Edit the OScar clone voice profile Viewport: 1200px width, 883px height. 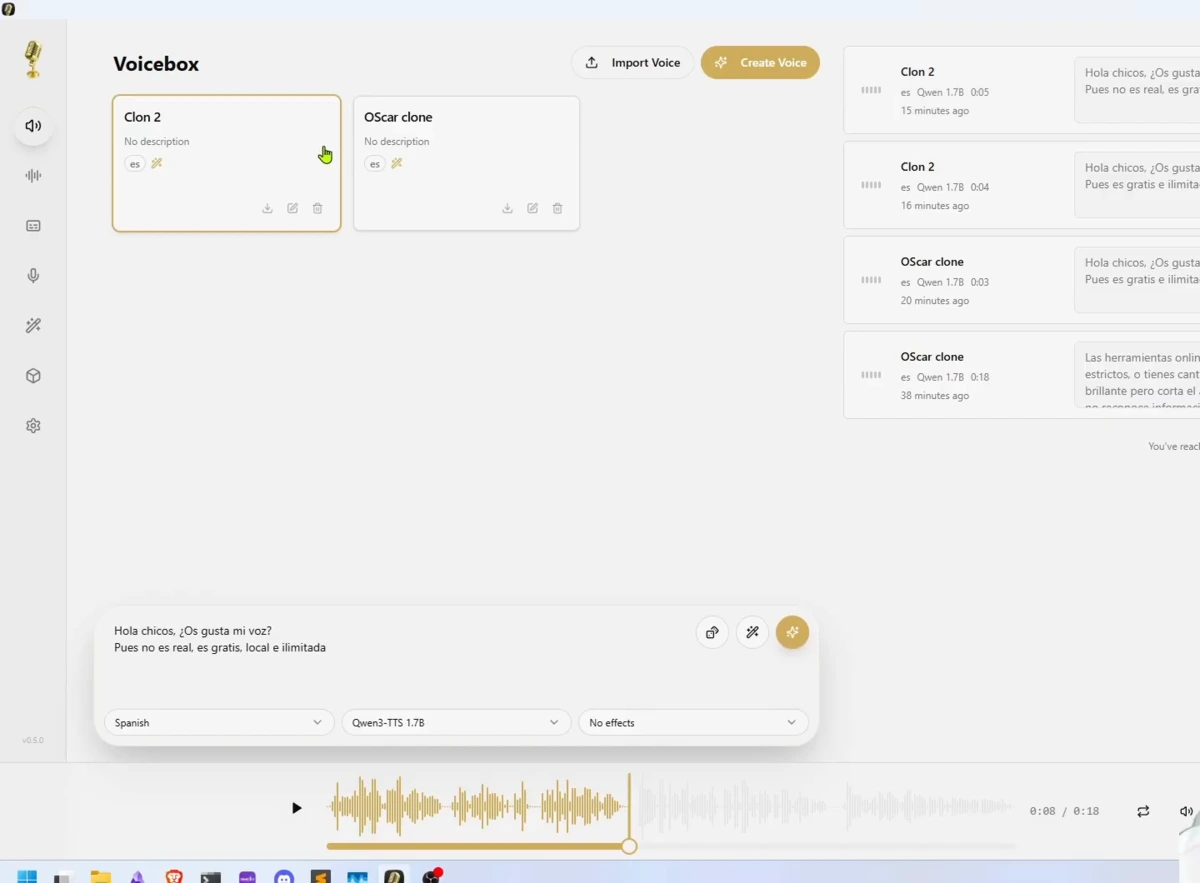532,208
